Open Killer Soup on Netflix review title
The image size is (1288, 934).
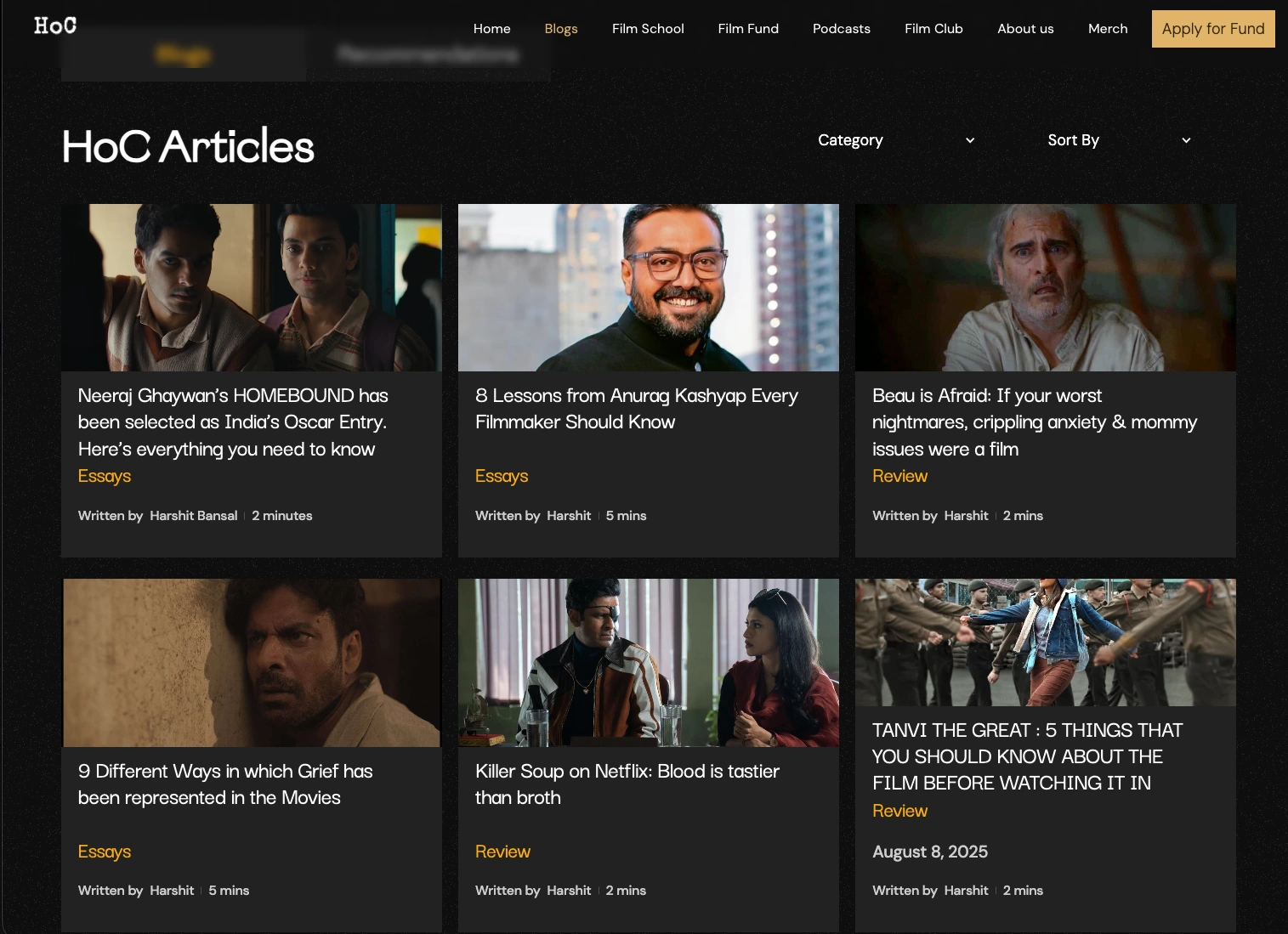(x=627, y=784)
